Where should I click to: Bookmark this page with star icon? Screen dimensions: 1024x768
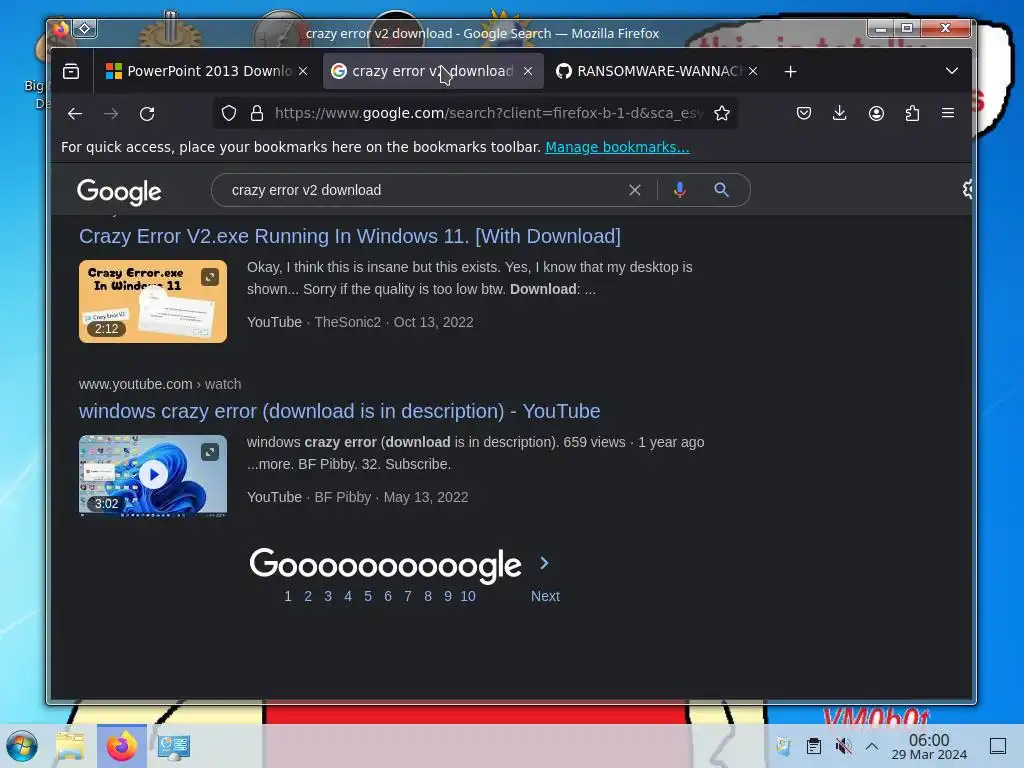(722, 114)
